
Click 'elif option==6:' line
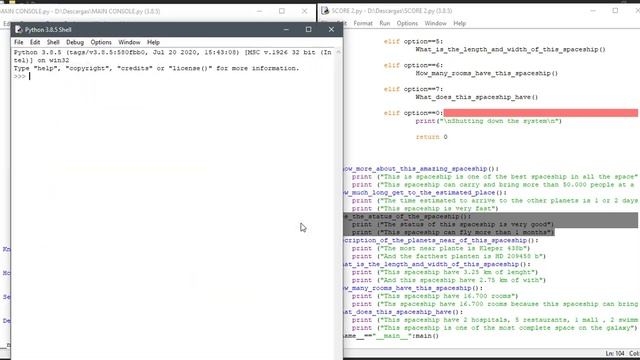pyautogui.click(x=413, y=65)
